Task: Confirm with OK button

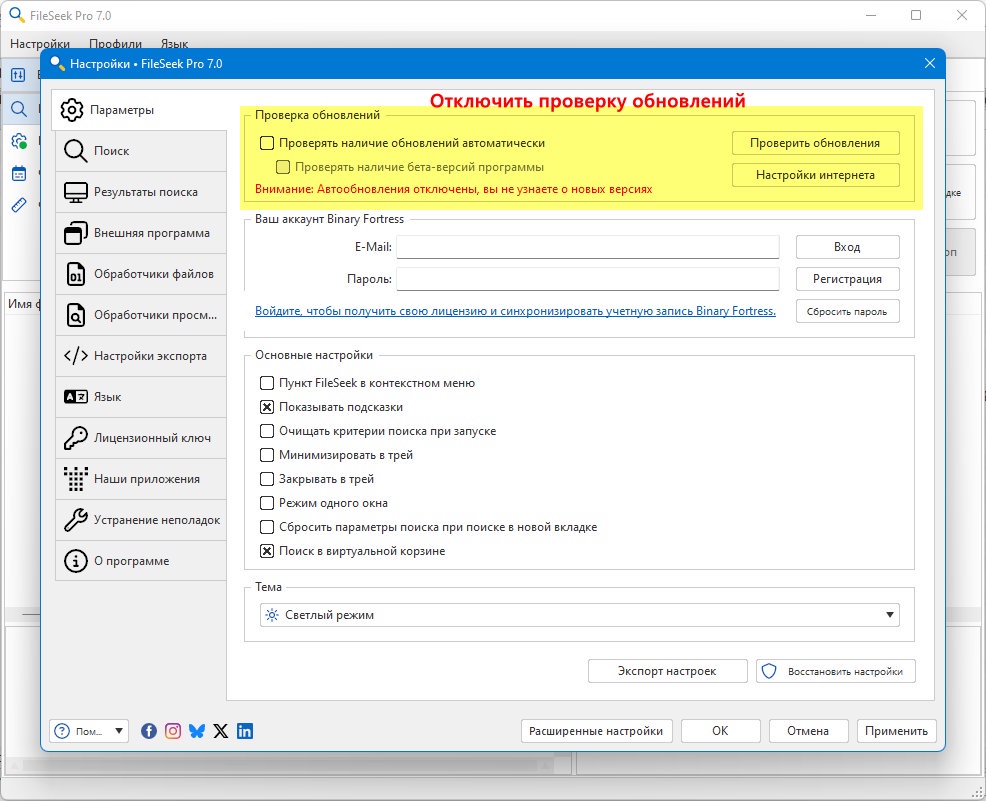Action: (x=720, y=731)
